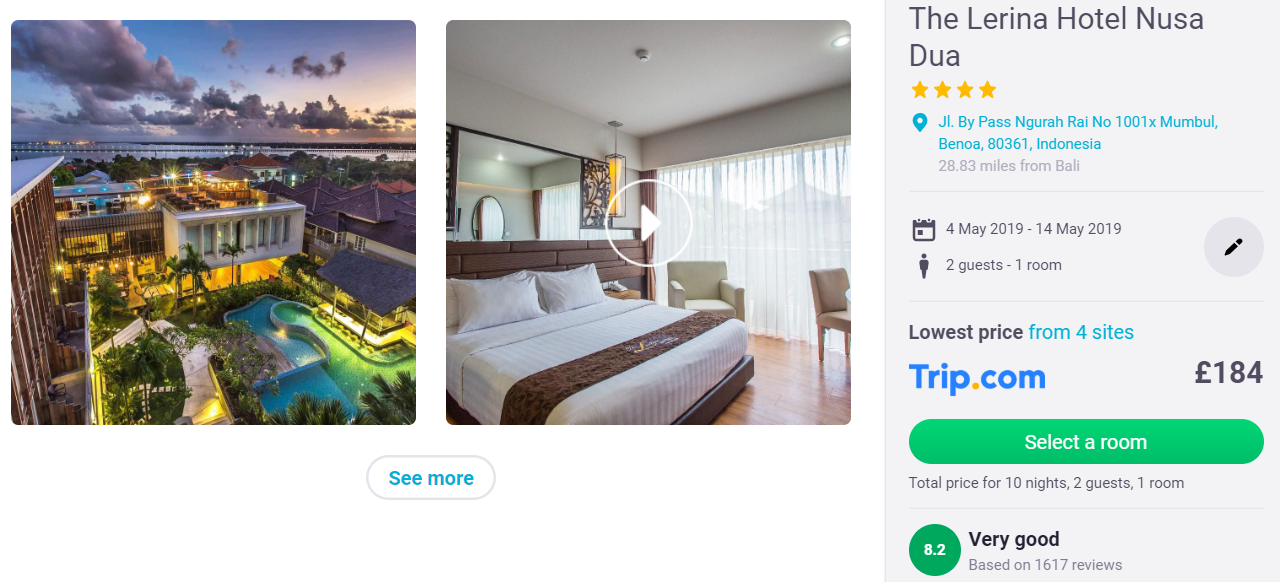Play the hotel room video
This screenshot has height=582, width=1280.
649,223
